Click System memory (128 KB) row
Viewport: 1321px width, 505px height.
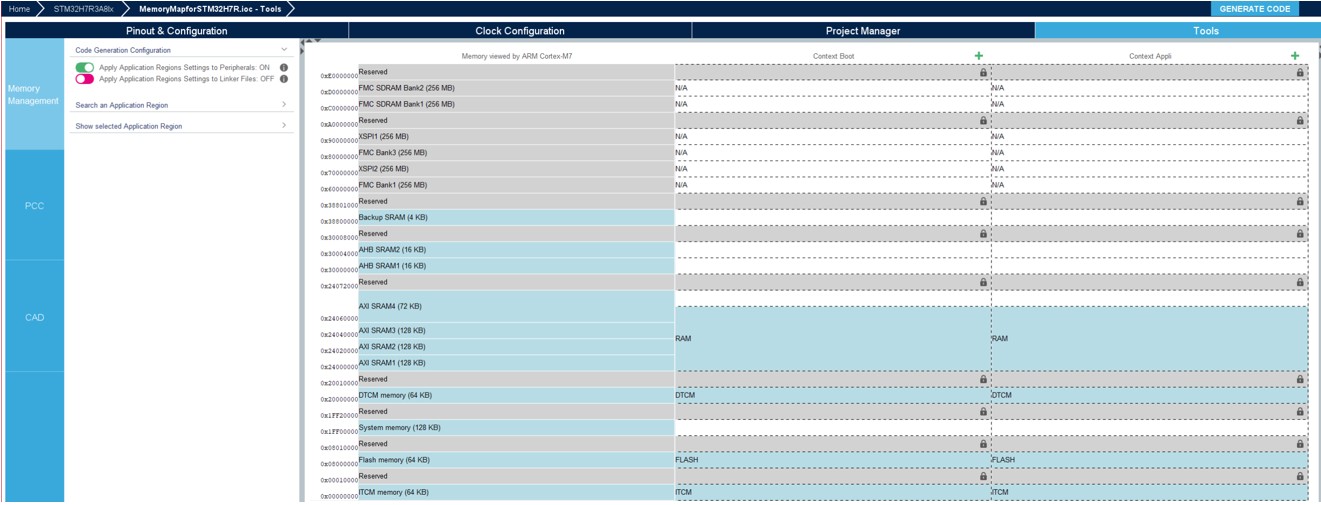click(x=516, y=428)
